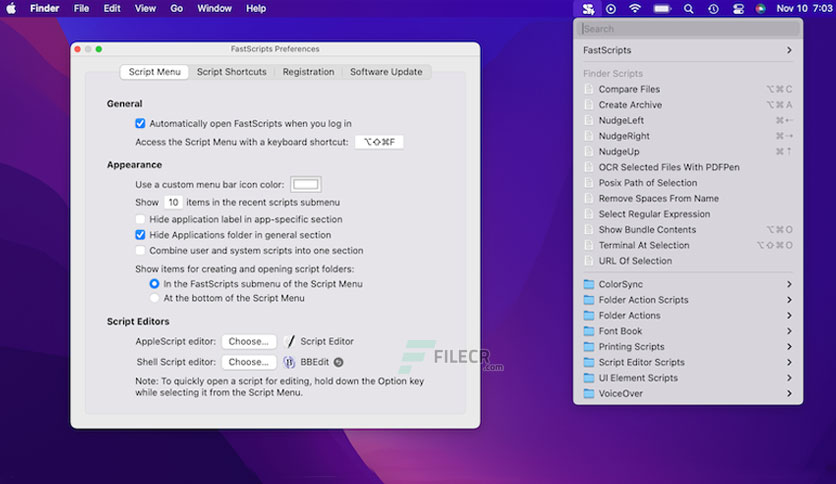836x484 pixels.
Task: Click the Script Editor Scripts folder icon
Action: [x=589, y=362]
